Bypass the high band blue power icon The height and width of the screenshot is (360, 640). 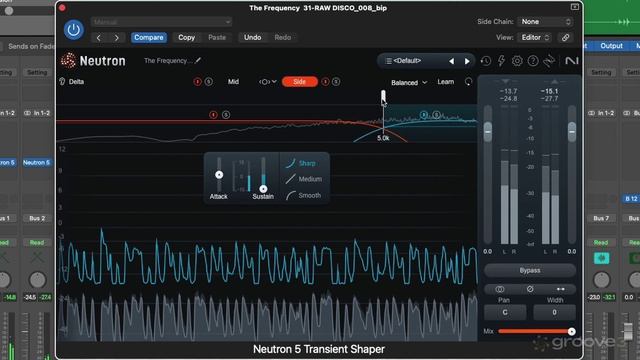(424, 115)
